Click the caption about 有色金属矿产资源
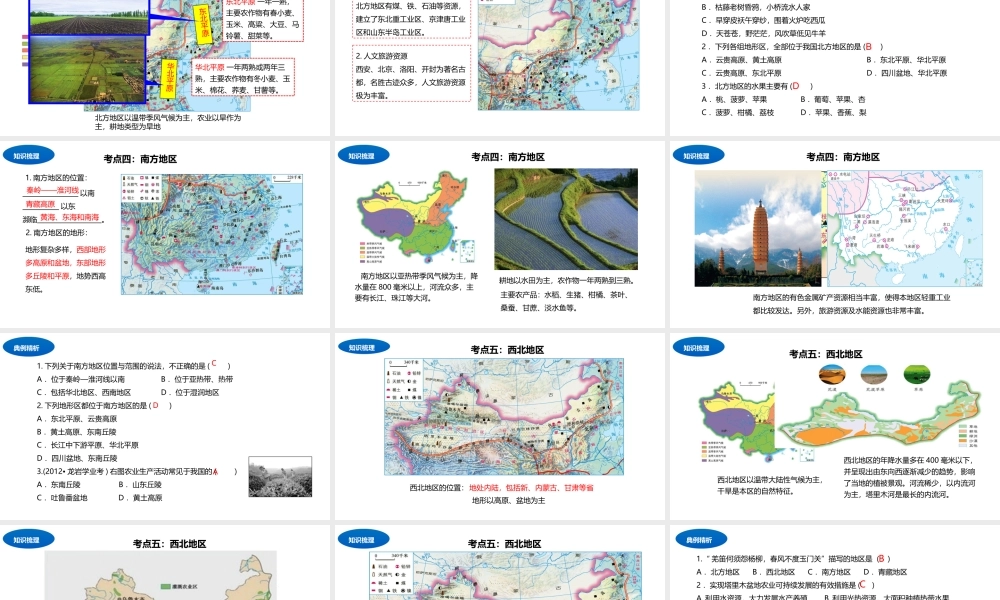The height and width of the screenshot is (600, 1000). (851, 304)
